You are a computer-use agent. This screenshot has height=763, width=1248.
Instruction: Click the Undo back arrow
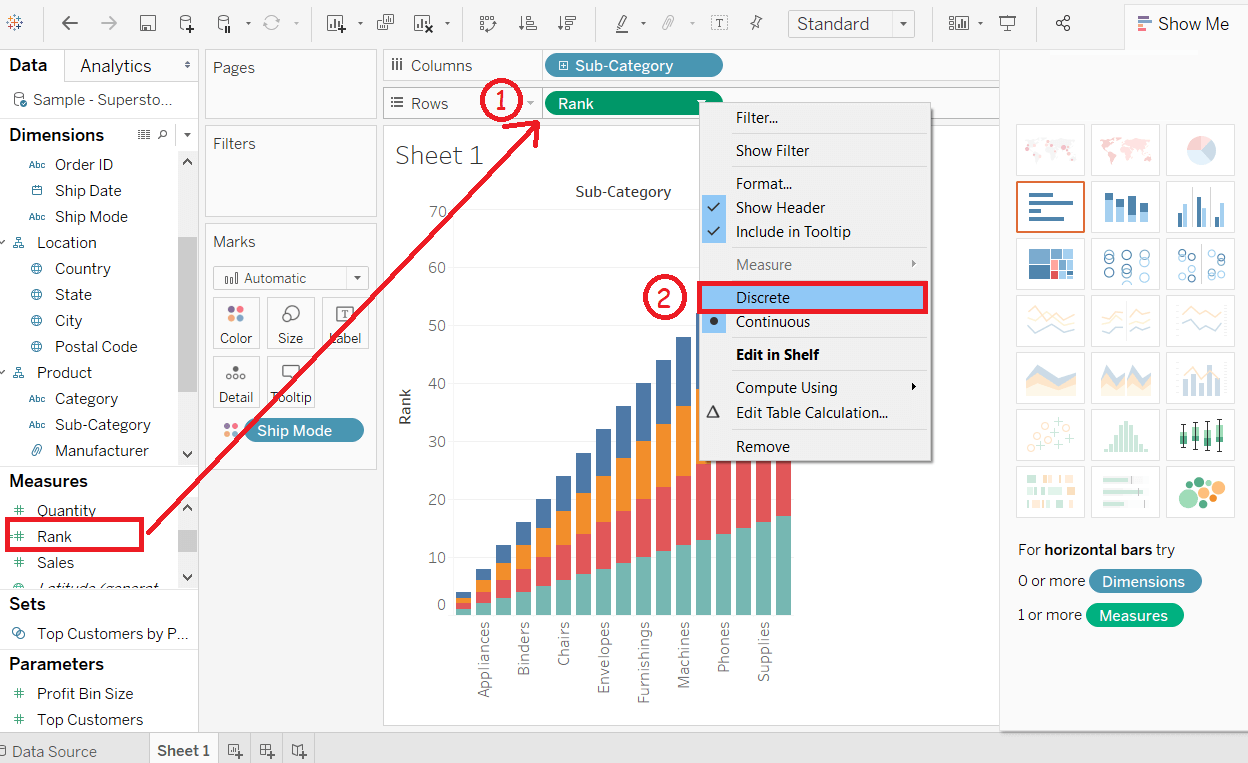(x=69, y=23)
